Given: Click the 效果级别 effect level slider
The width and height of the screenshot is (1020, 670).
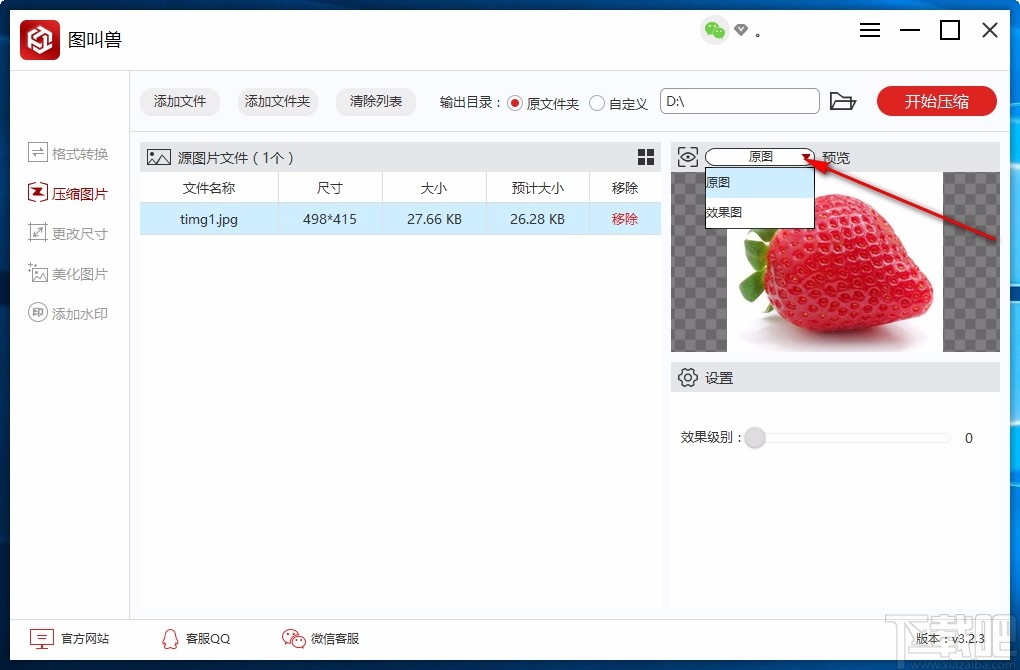Looking at the screenshot, I should tap(754, 438).
